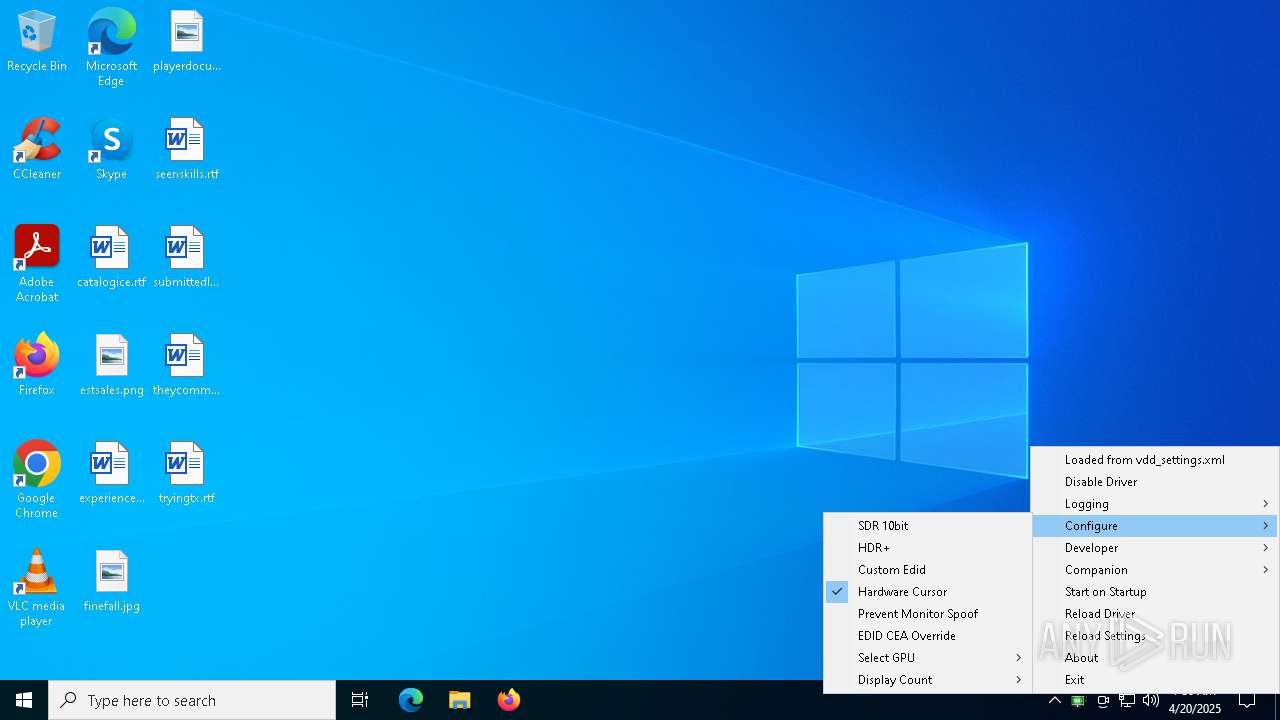Image resolution: width=1280 pixels, height=720 pixels.
Task: Select the CCleaner desktop shortcut
Action: pyautogui.click(x=37, y=150)
